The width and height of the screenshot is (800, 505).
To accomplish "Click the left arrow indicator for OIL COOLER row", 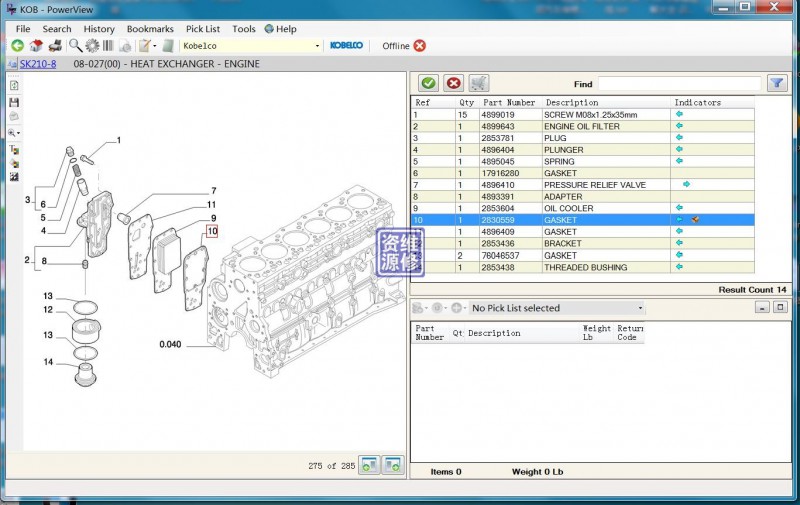I will click(679, 208).
